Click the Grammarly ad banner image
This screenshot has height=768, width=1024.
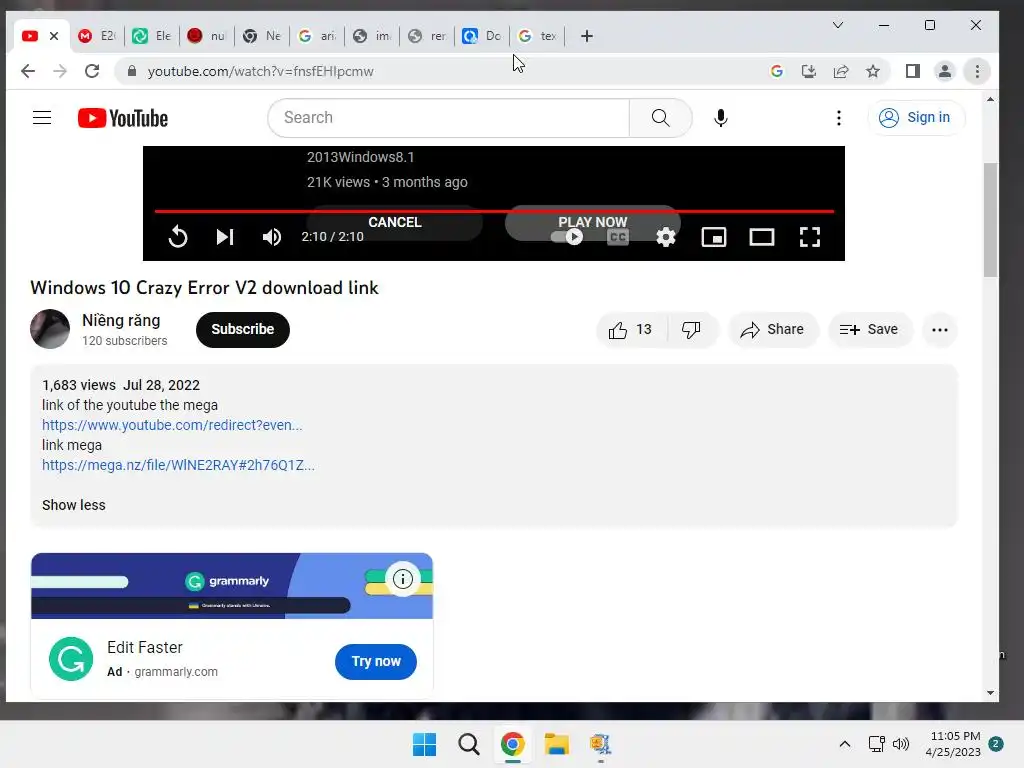[x=232, y=586]
